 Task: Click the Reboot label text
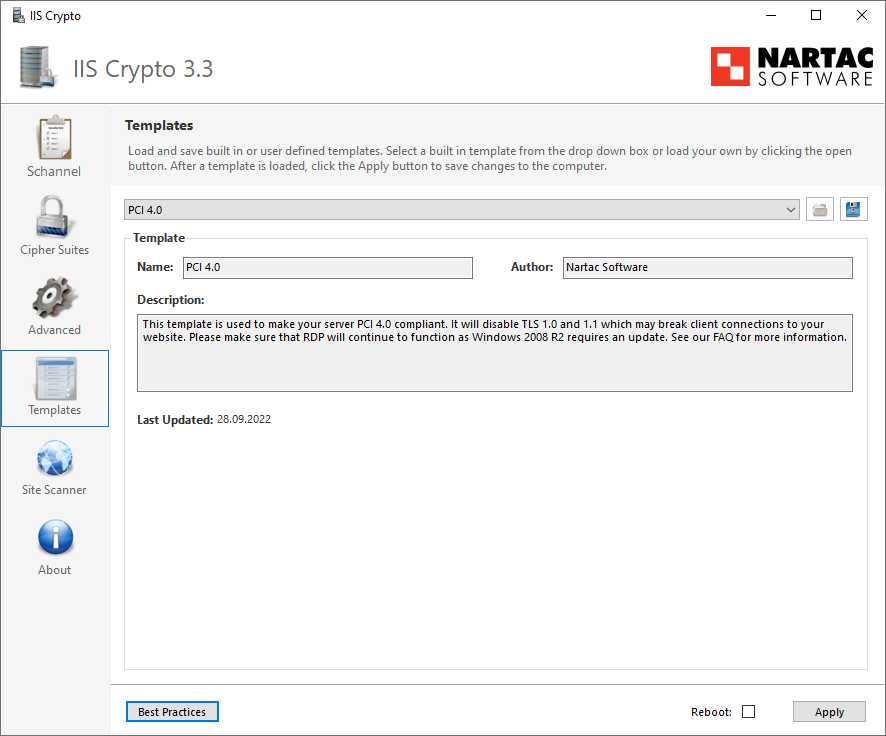tap(711, 712)
